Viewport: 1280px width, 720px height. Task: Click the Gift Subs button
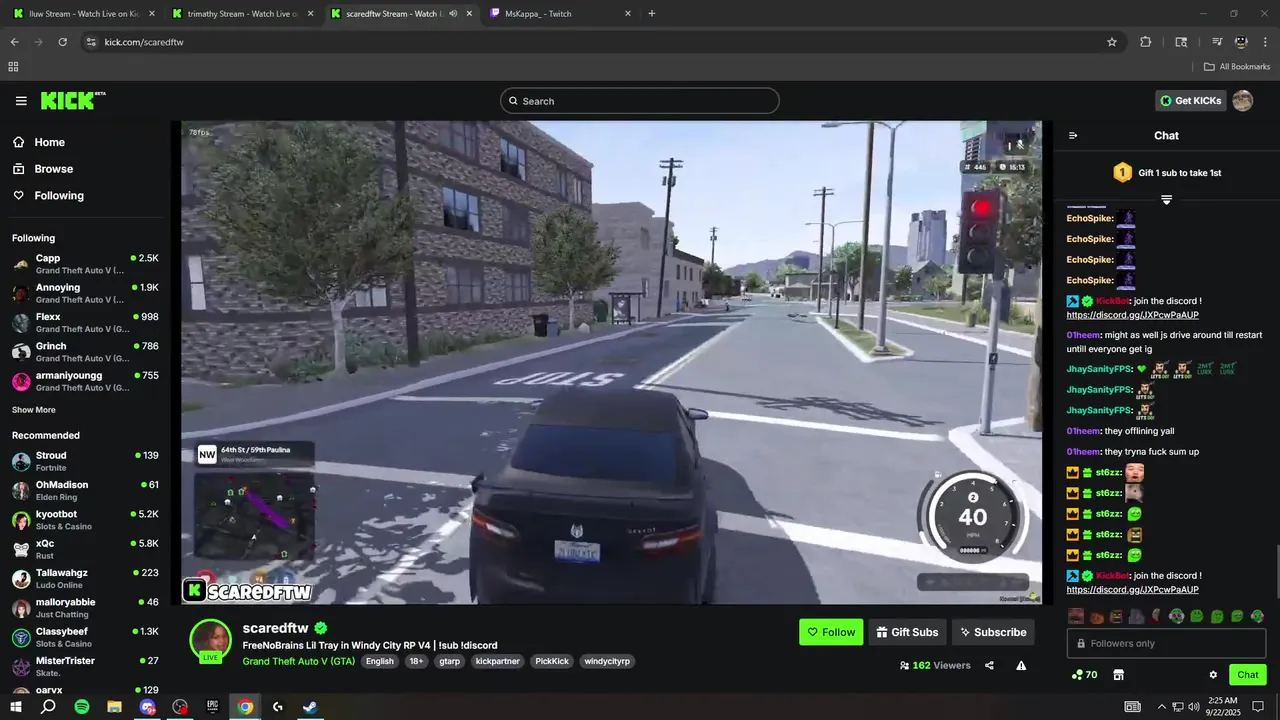click(908, 632)
